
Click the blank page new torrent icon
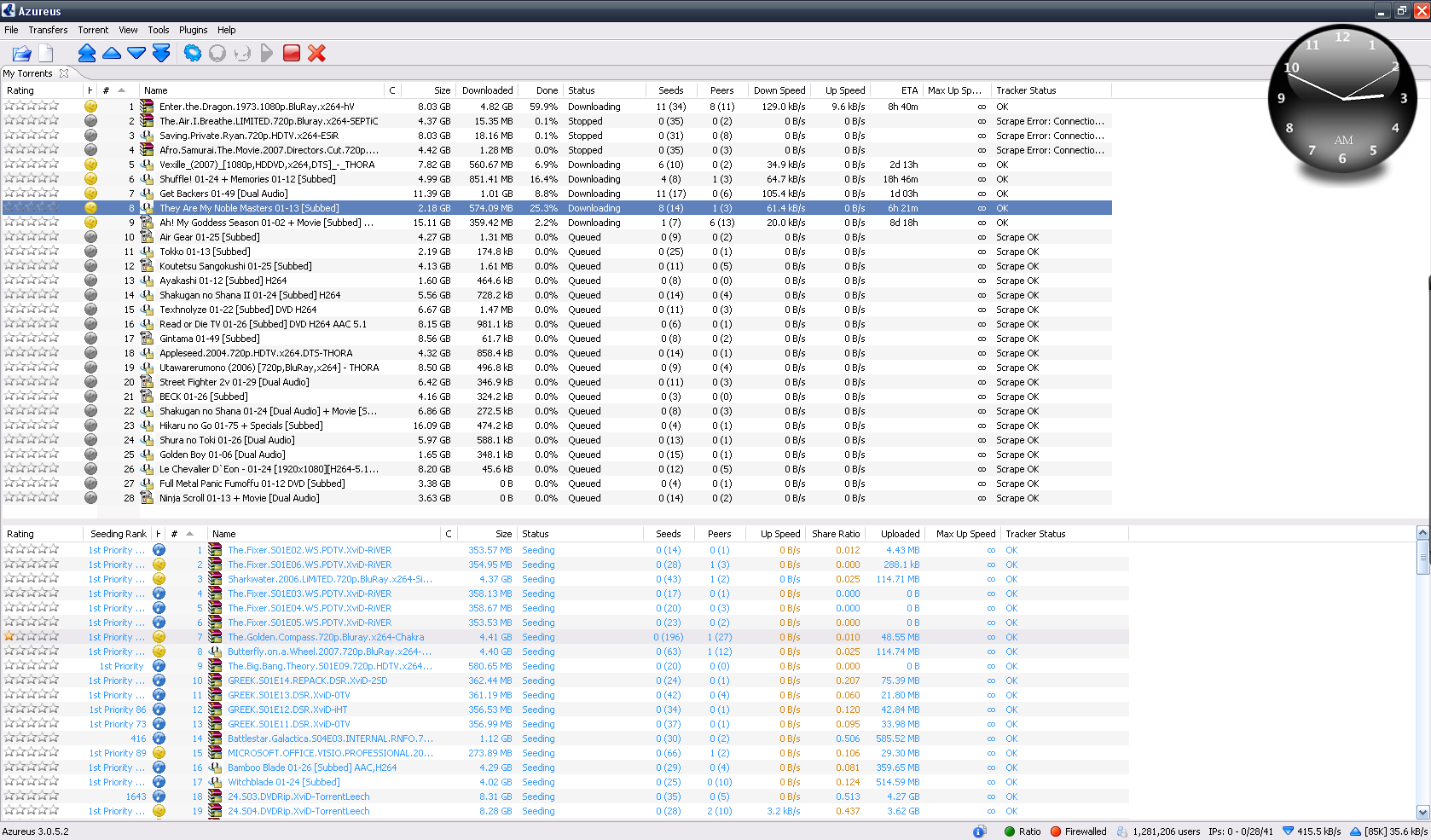pos(46,54)
